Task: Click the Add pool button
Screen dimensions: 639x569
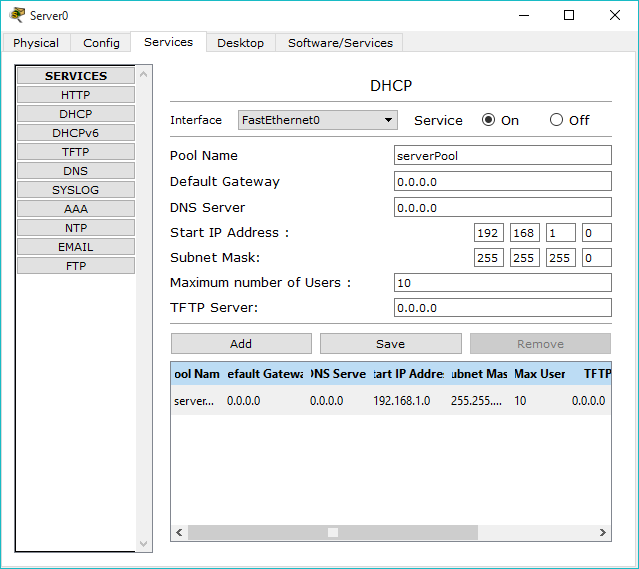Action: click(241, 344)
